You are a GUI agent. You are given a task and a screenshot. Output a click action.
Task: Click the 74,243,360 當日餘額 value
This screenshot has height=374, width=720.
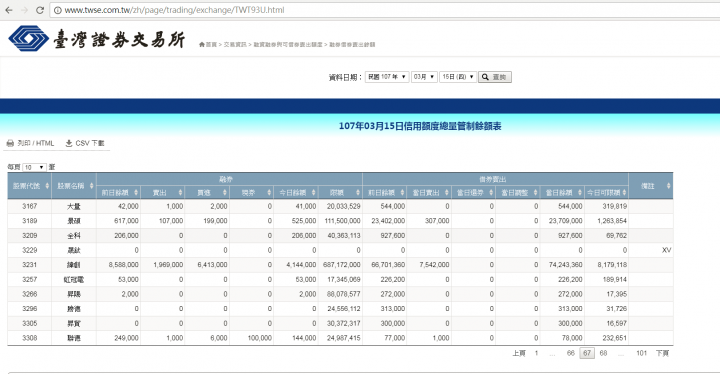(x=565, y=265)
